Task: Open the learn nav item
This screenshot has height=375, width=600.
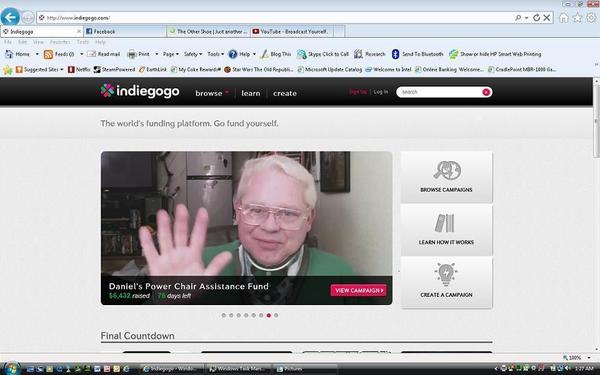Action: coord(251,93)
